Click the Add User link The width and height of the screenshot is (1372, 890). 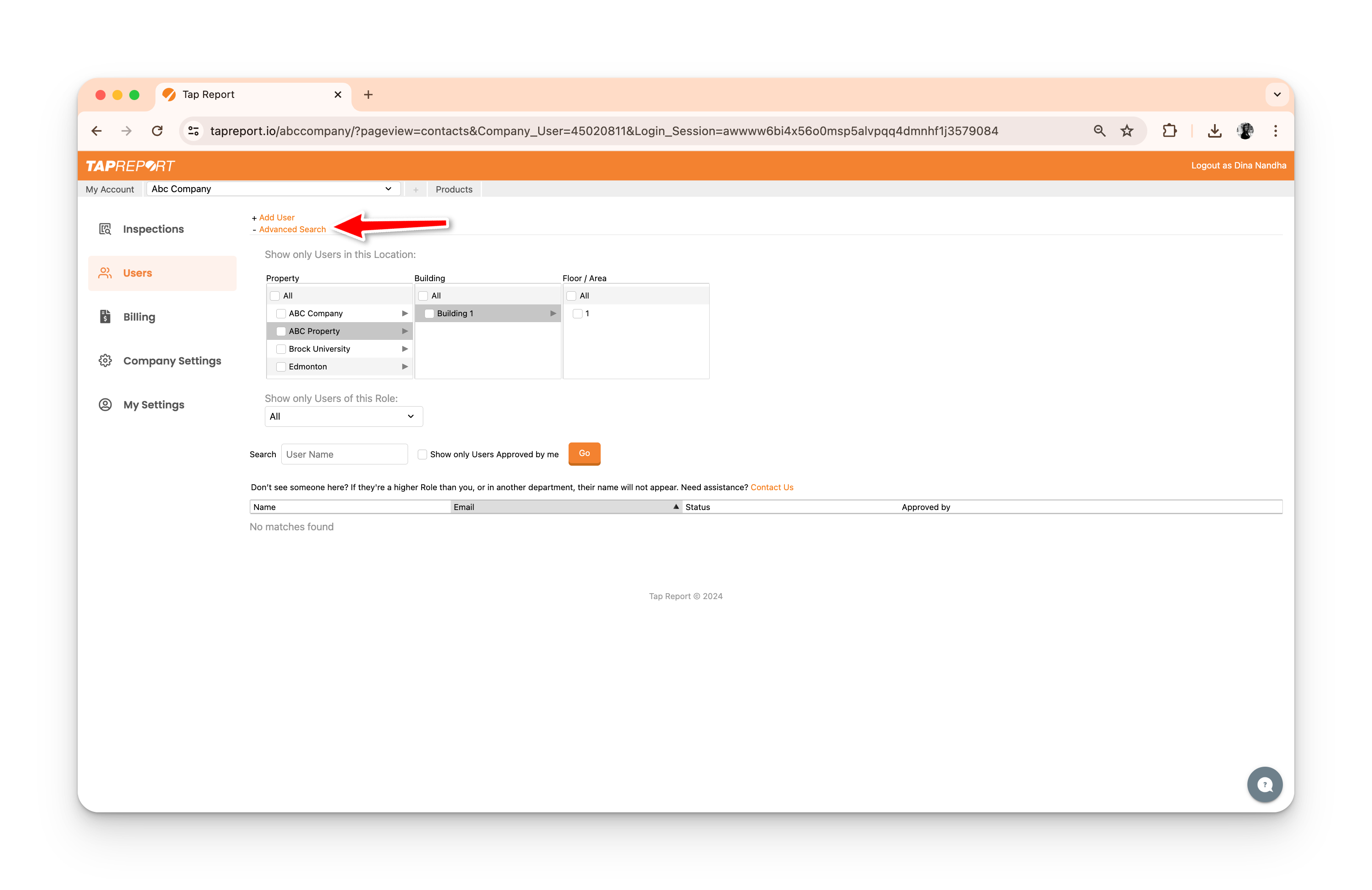(277, 218)
